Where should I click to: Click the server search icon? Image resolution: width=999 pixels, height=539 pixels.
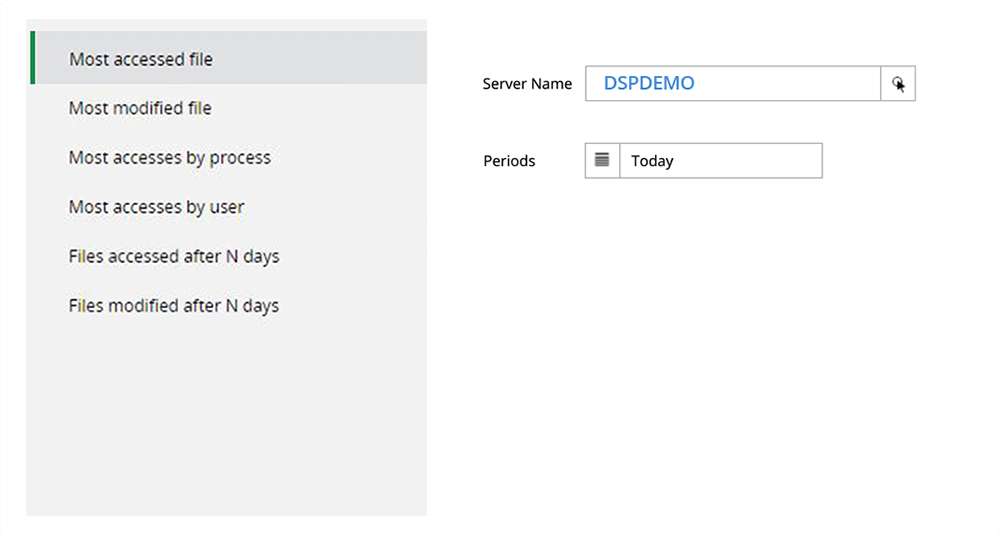point(898,84)
